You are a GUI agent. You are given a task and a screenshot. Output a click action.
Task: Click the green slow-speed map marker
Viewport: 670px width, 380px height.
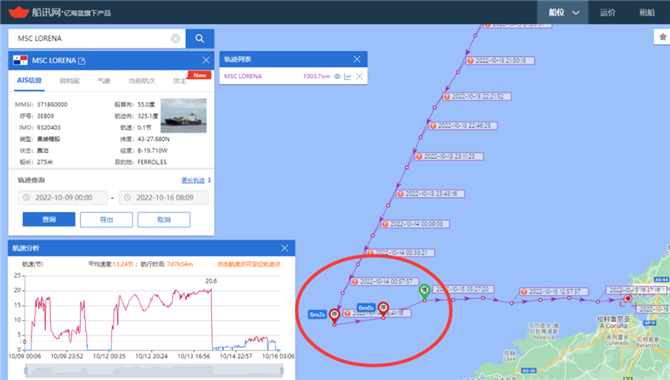coord(424,292)
